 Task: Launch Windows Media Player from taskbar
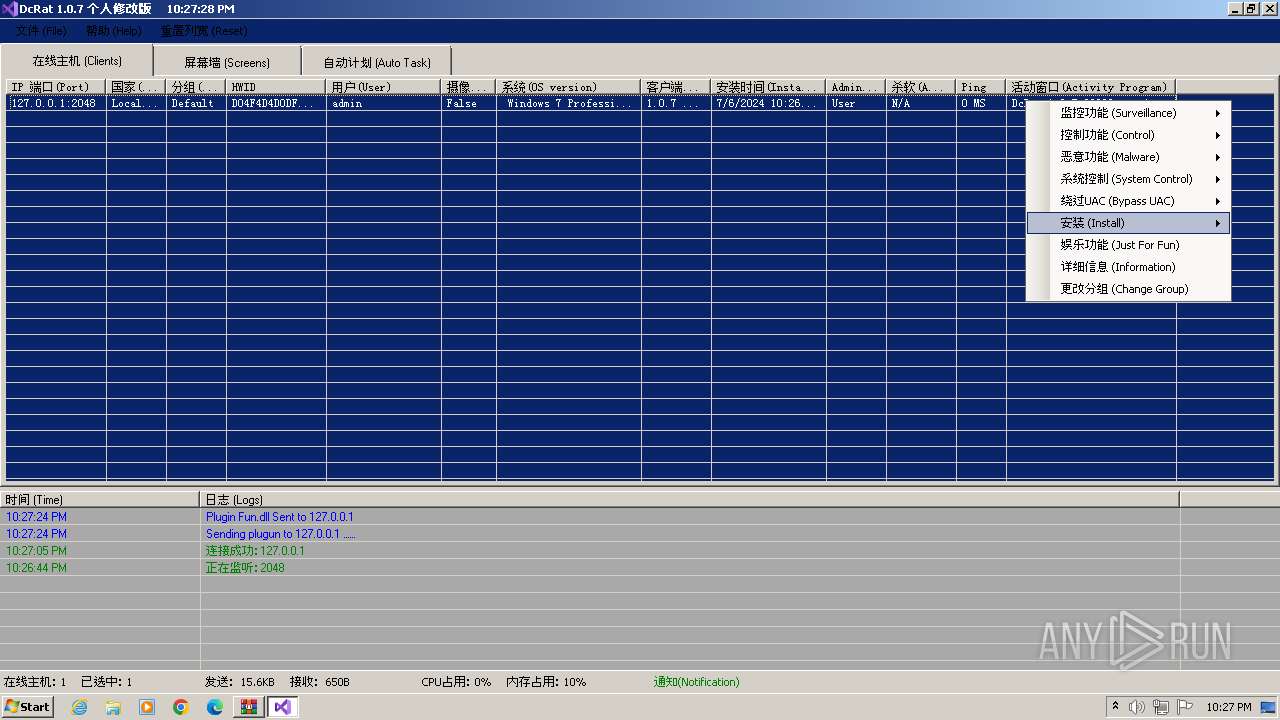pos(147,707)
